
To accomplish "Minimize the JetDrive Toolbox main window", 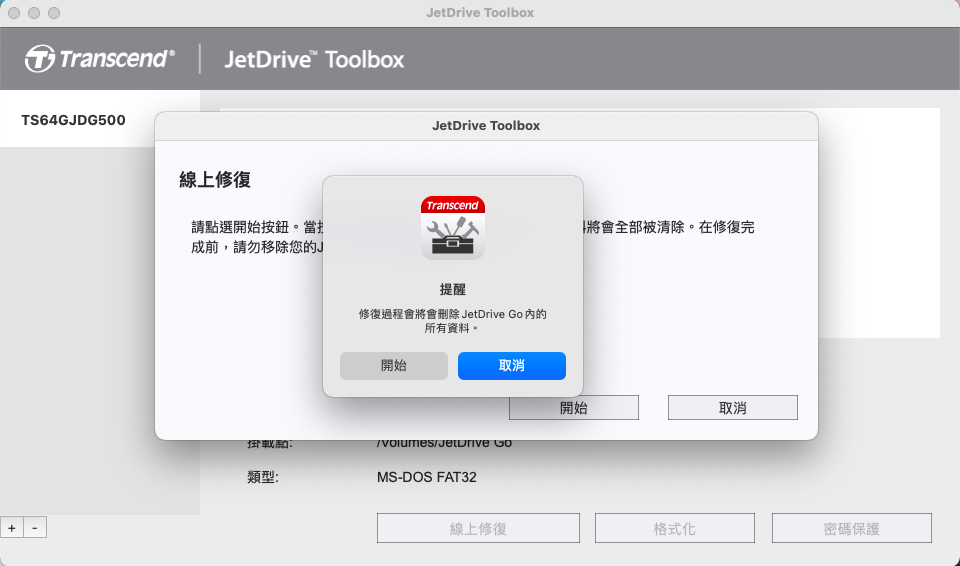I will coord(34,13).
